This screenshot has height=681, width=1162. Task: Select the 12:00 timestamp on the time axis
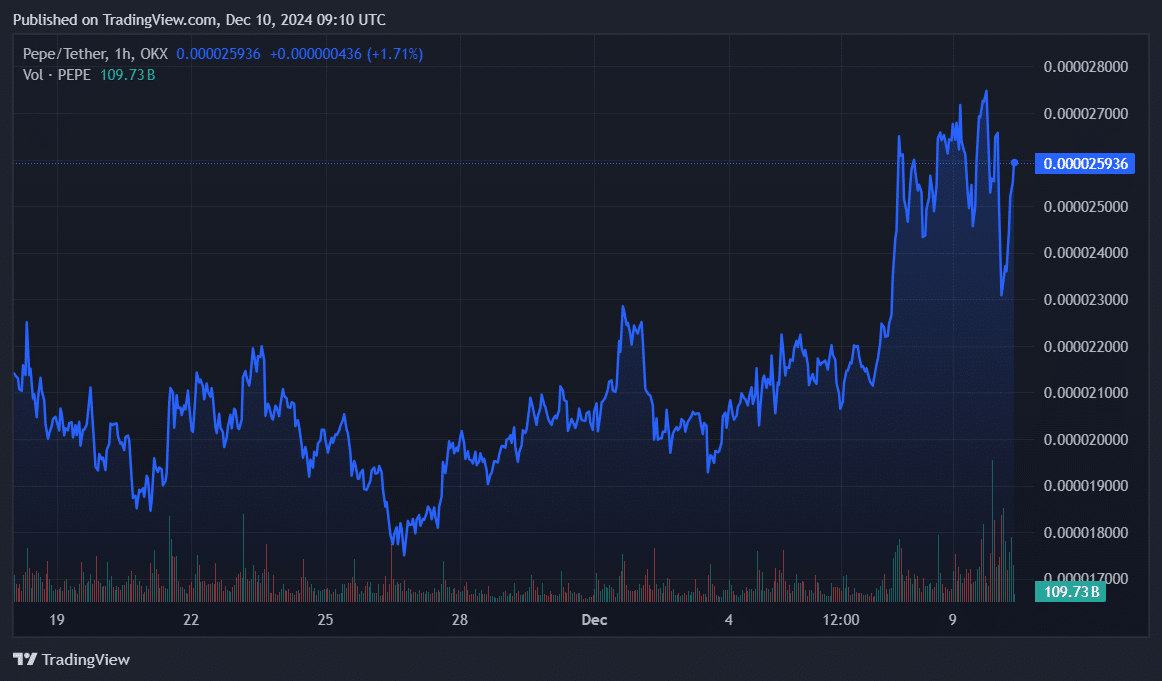point(841,620)
